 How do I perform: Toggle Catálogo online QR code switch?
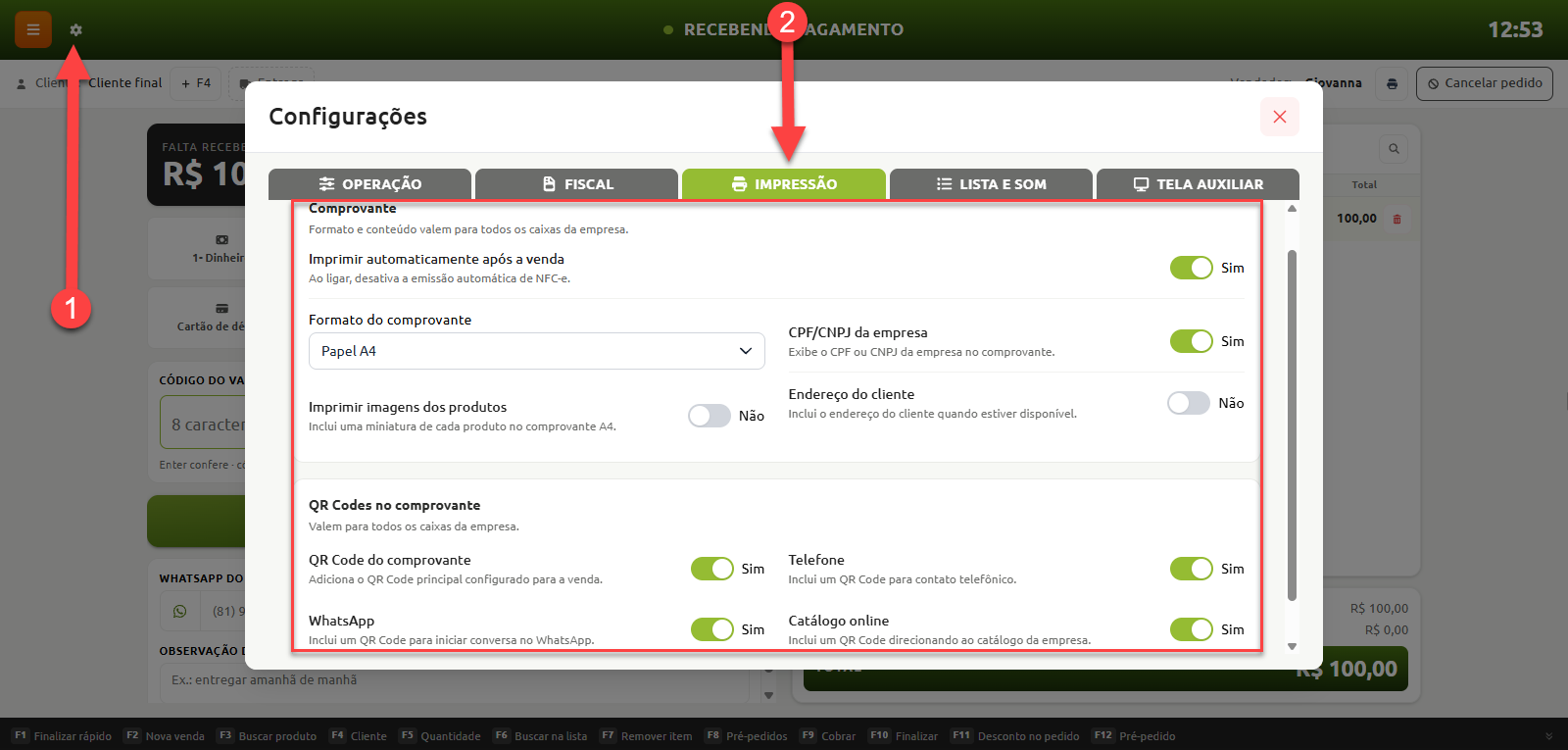[1192, 629]
